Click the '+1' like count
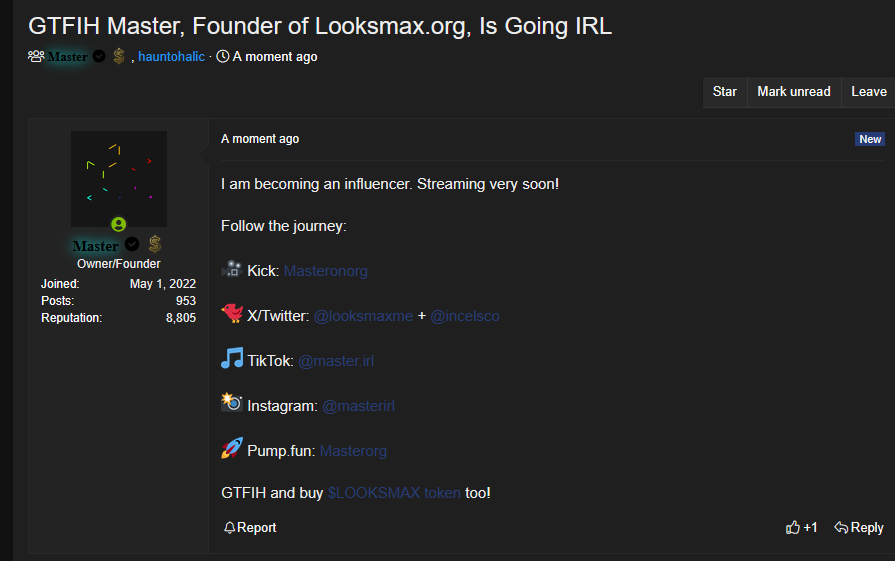Screen dimensions: 895x561 (811, 527)
